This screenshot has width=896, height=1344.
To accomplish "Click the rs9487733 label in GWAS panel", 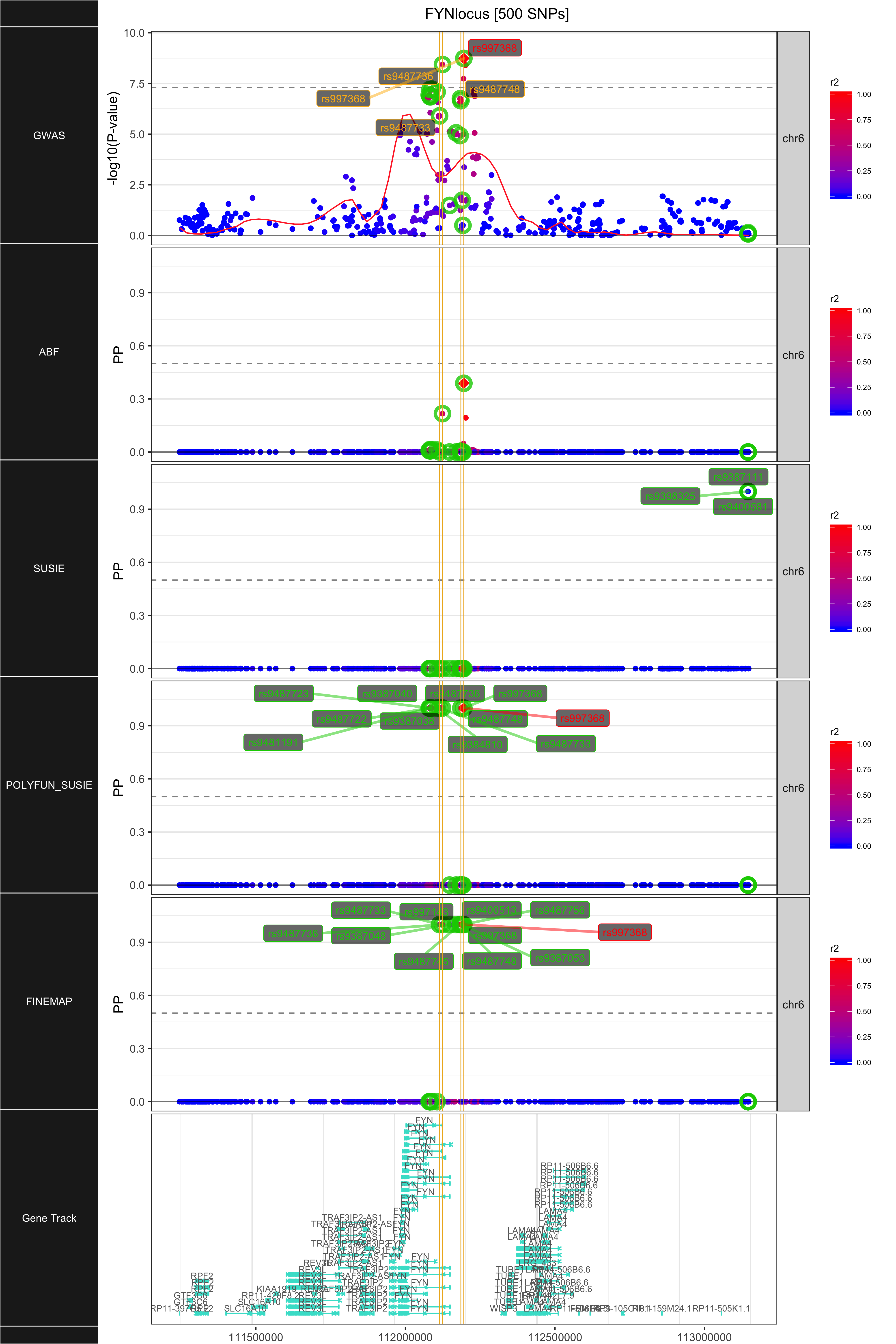I will (x=405, y=127).
